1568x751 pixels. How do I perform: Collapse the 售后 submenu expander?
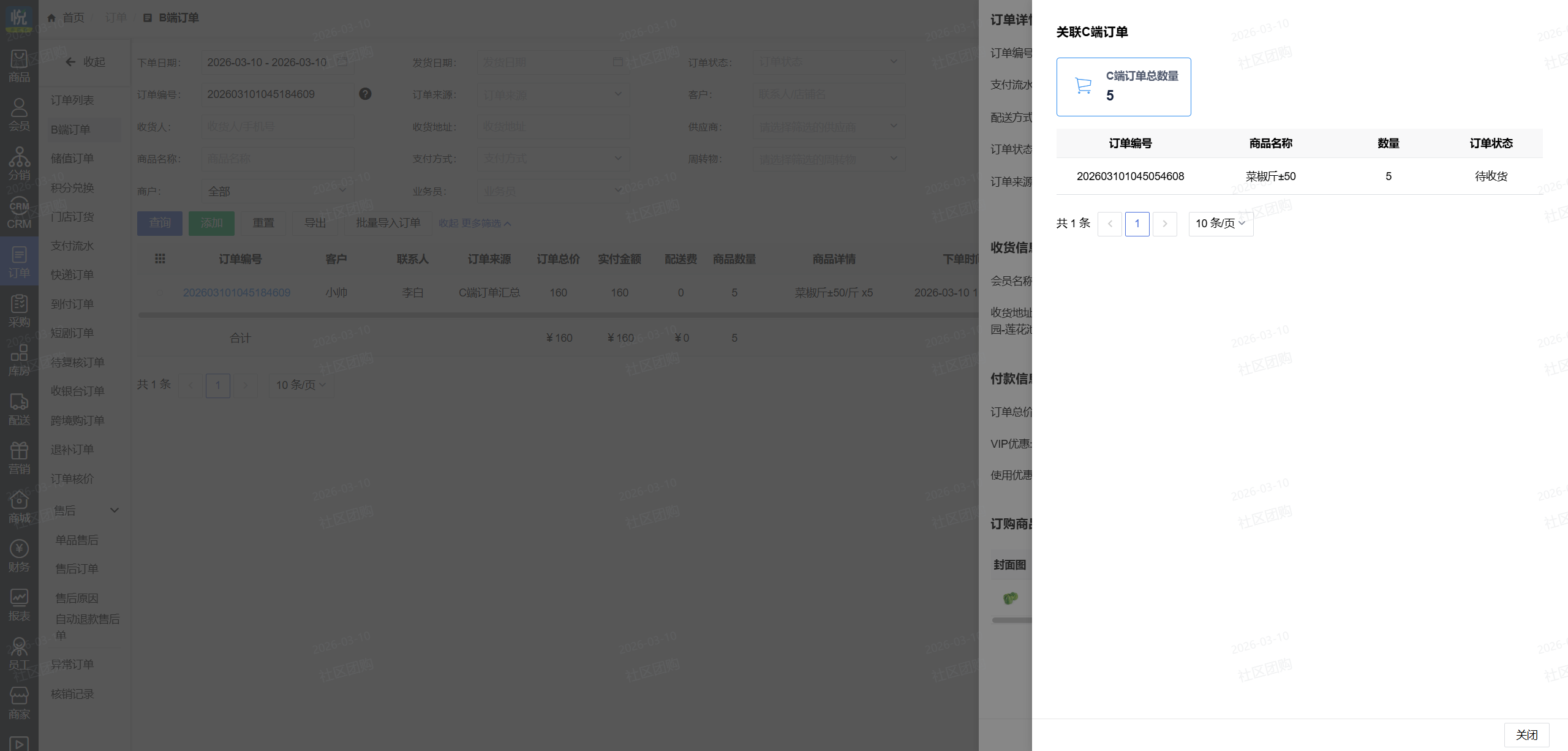(114, 510)
